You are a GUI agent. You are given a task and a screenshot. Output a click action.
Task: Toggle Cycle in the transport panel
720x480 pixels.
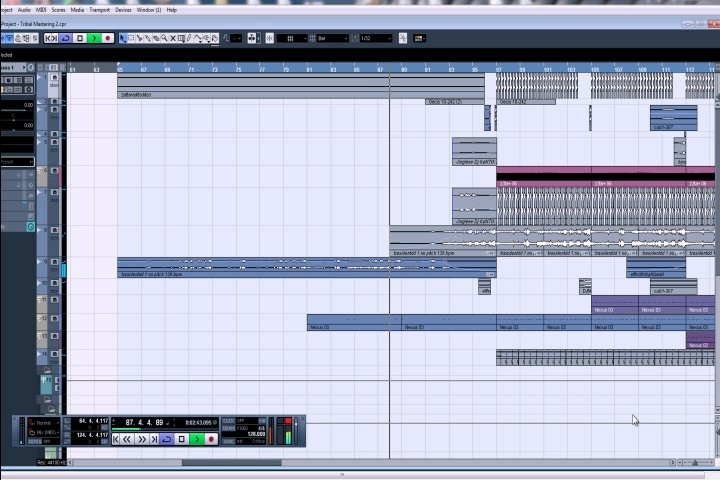[167, 440]
